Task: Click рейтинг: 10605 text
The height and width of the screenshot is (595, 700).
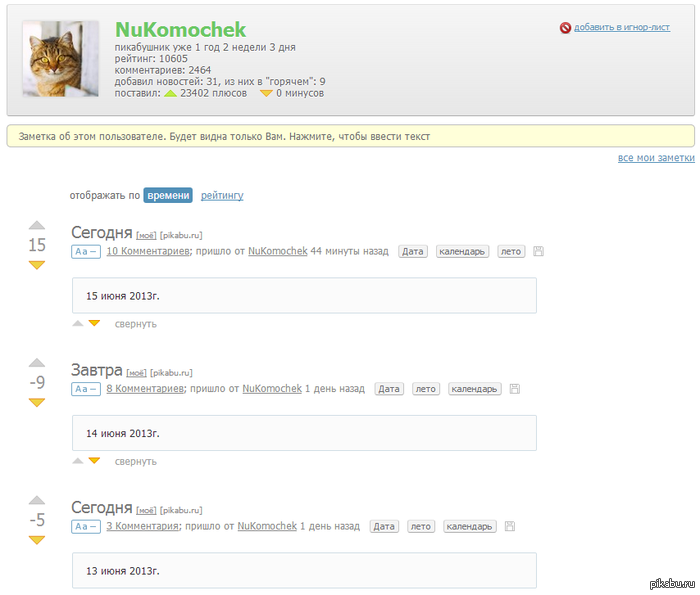Action: [x=151, y=59]
